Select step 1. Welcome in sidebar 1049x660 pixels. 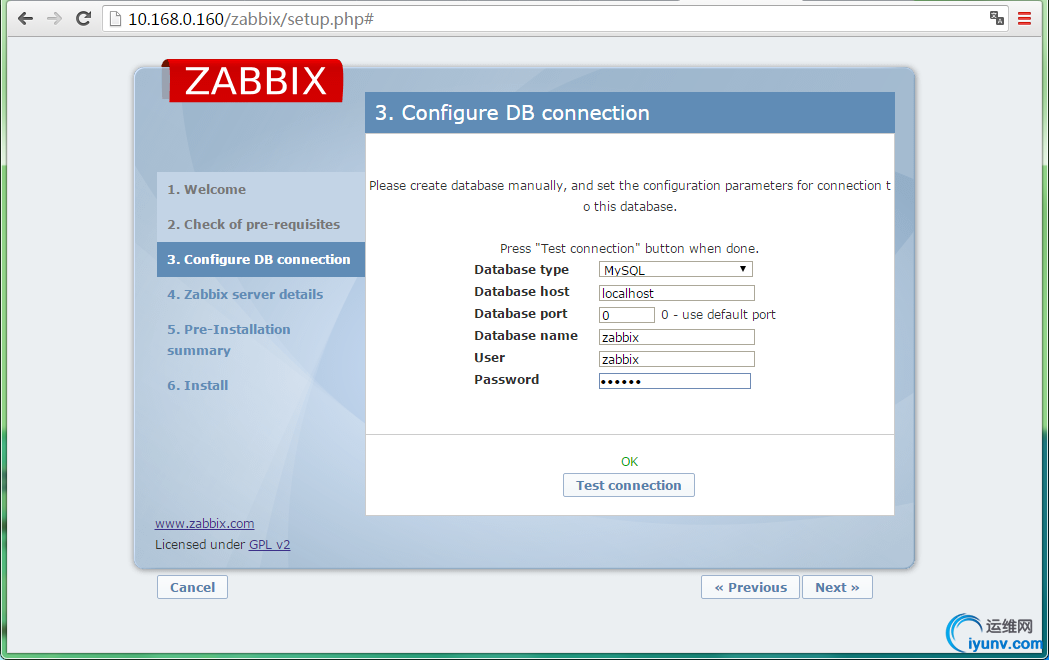pyautogui.click(x=207, y=189)
